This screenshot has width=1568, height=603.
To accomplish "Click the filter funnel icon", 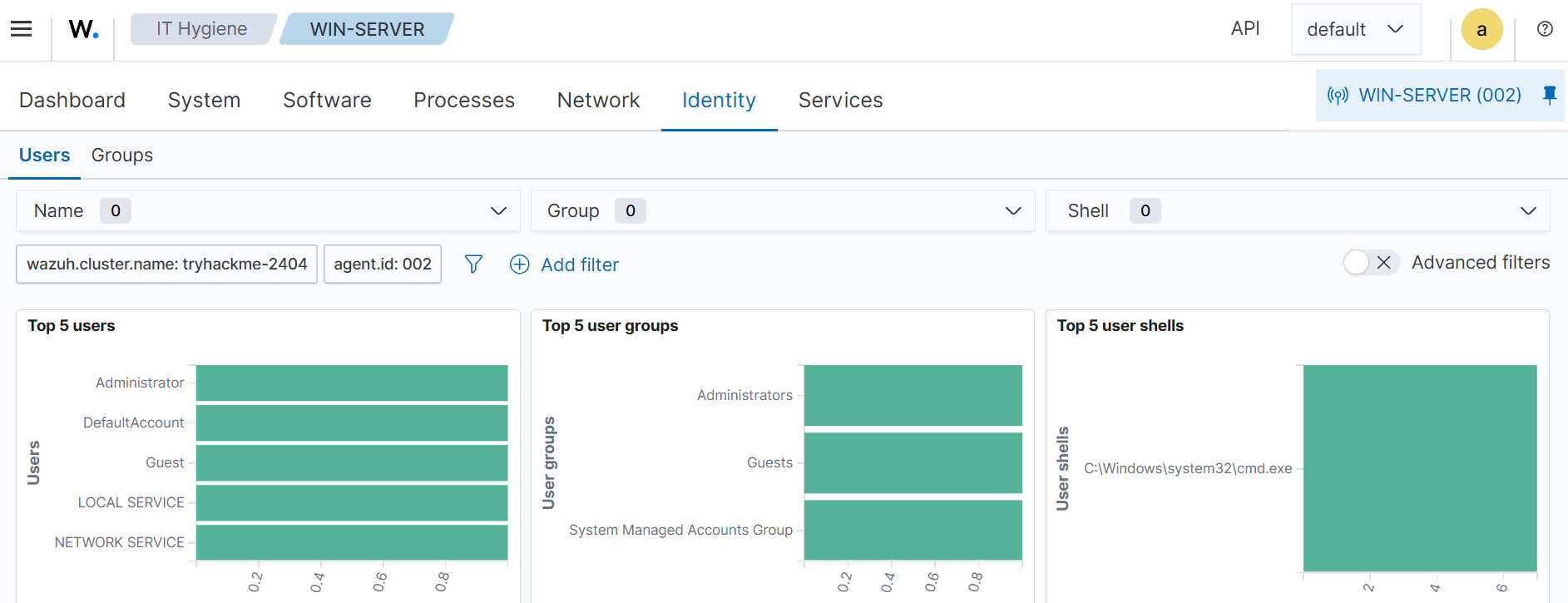I will pos(473,264).
